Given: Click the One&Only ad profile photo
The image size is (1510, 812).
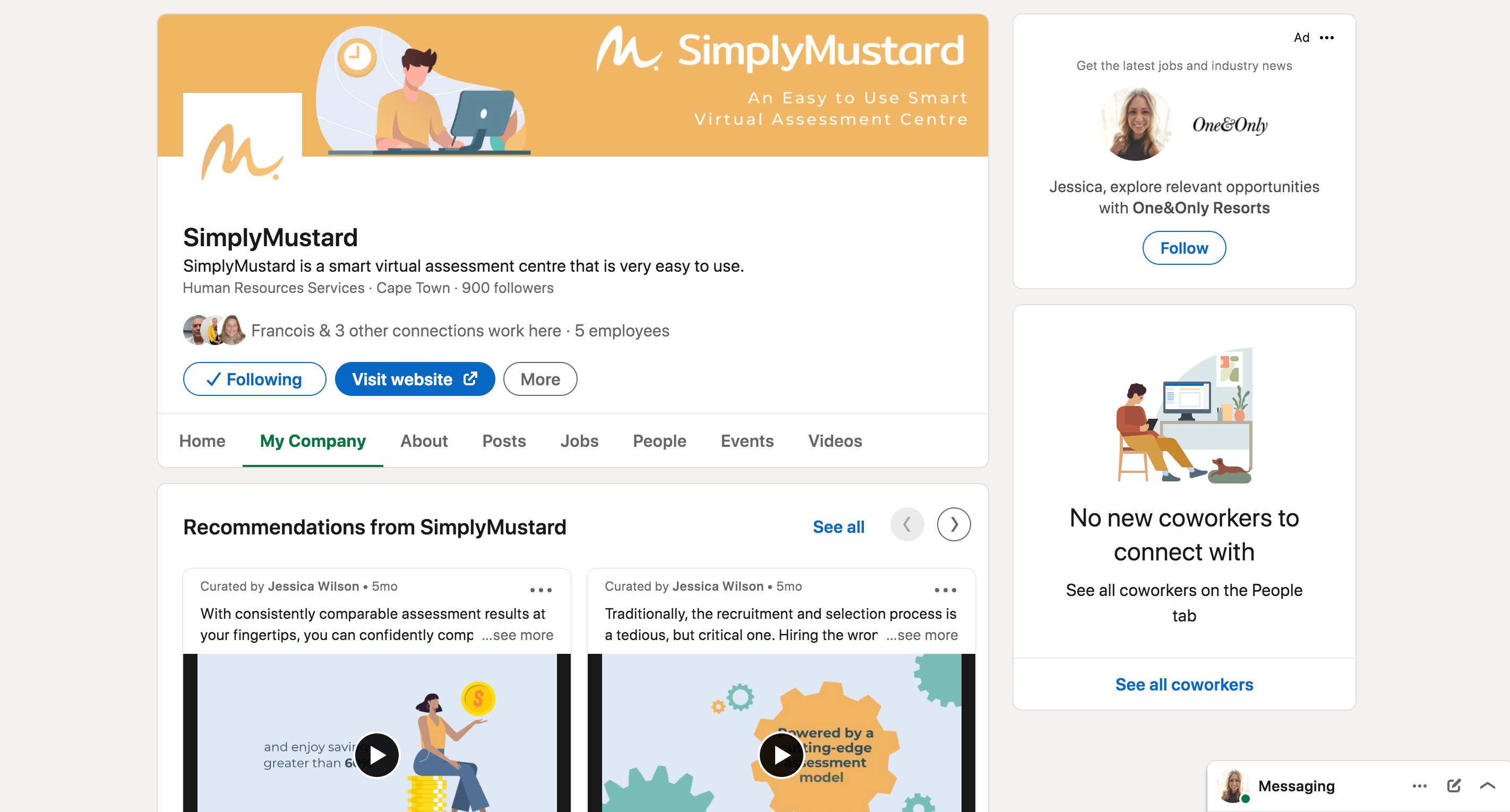Looking at the screenshot, I should pos(1136,124).
